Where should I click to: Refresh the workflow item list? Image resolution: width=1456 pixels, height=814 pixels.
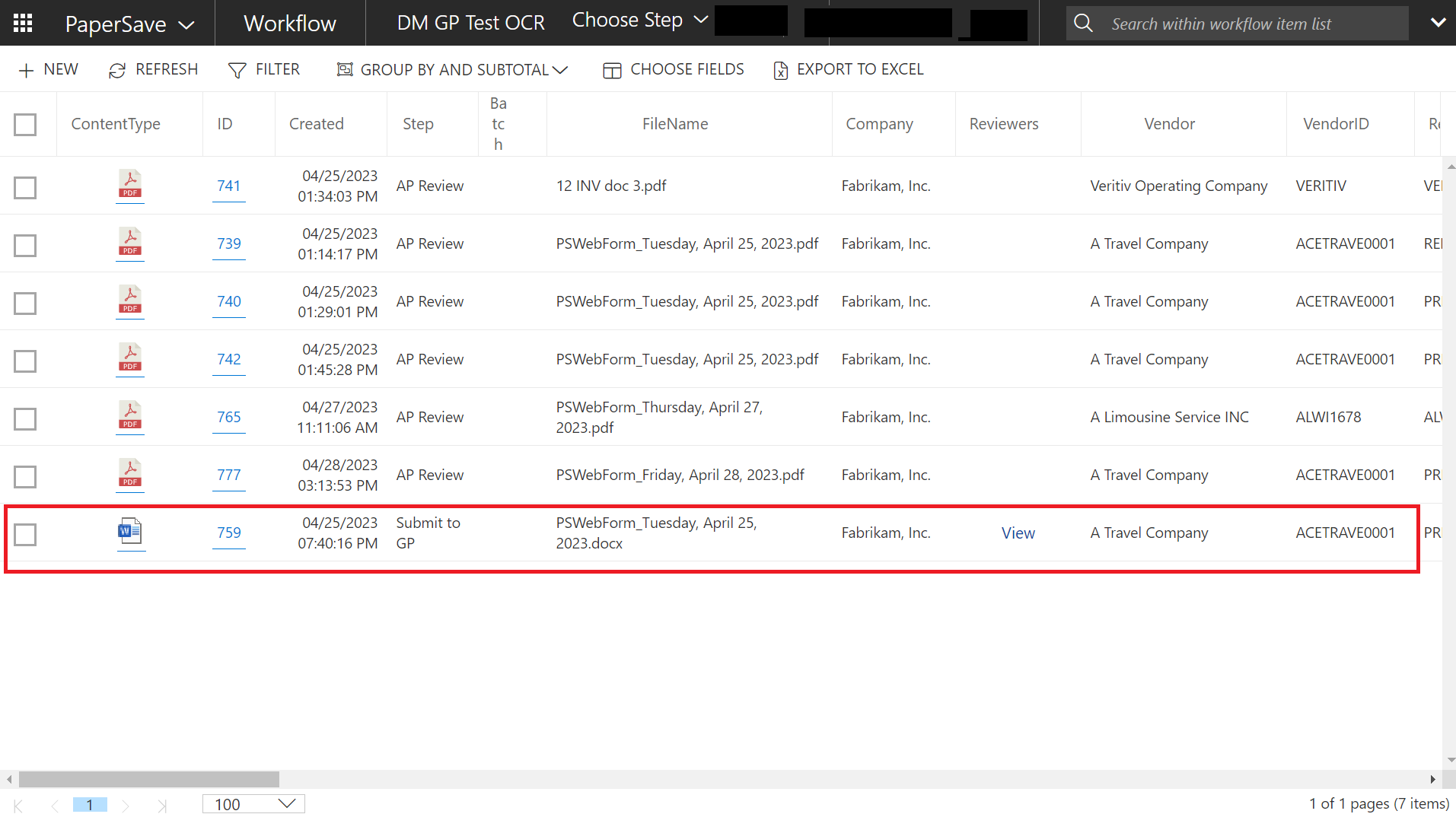pos(153,70)
